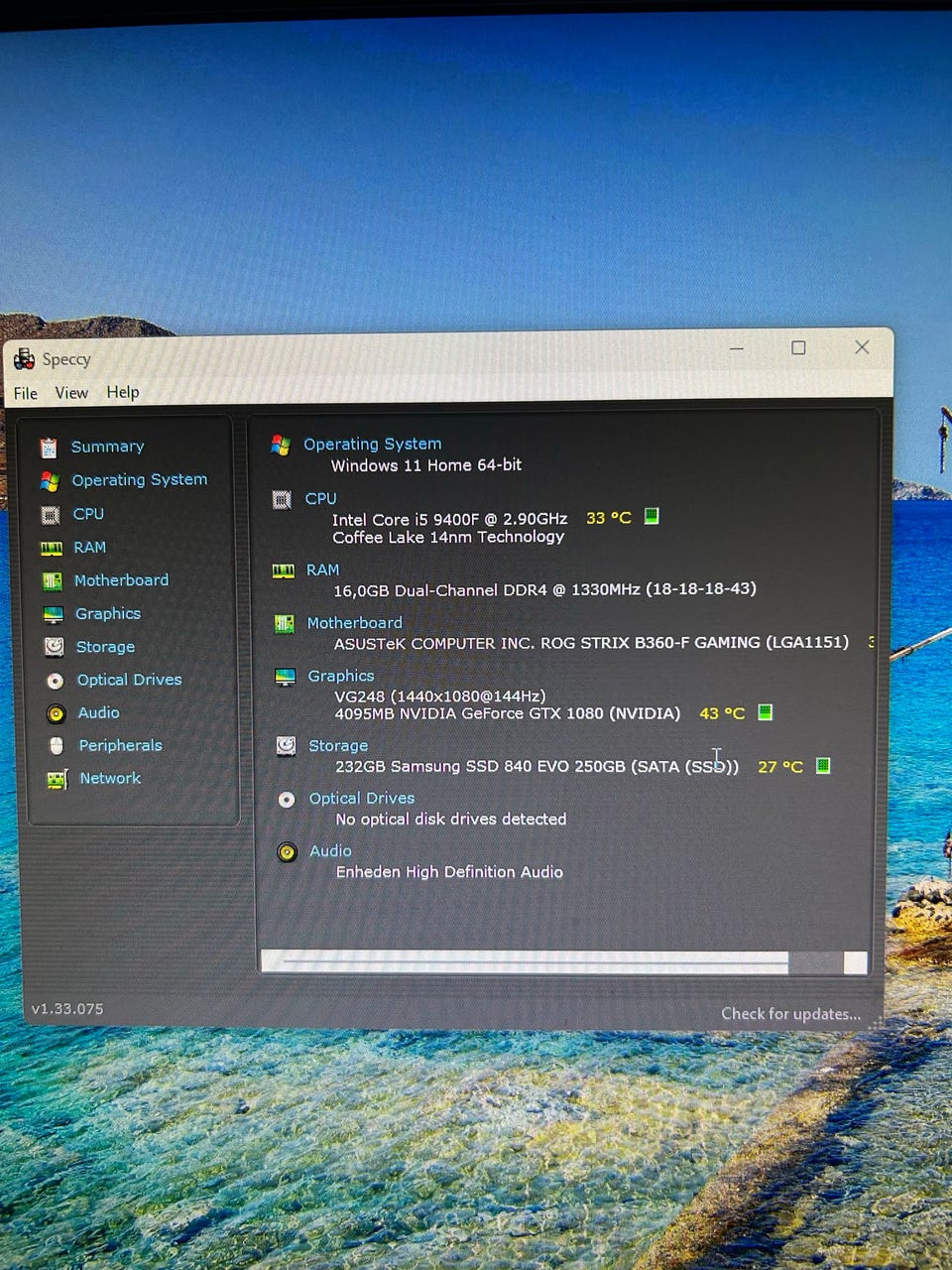Click the Windows flag icon beside Operating System in sidebar
The height and width of the screenshot is (1270, 952).
tap(50, 481)
